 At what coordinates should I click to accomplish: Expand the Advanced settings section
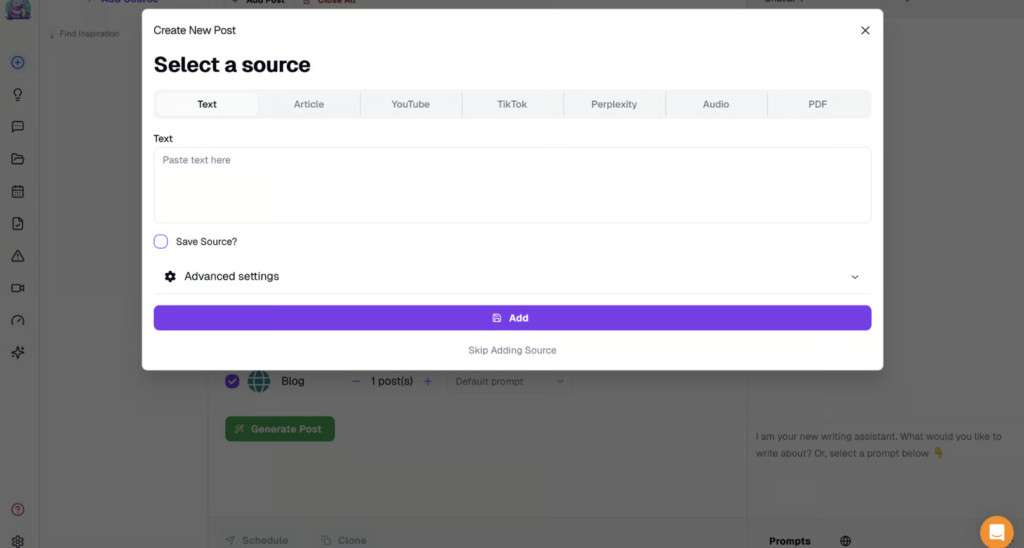511,276
